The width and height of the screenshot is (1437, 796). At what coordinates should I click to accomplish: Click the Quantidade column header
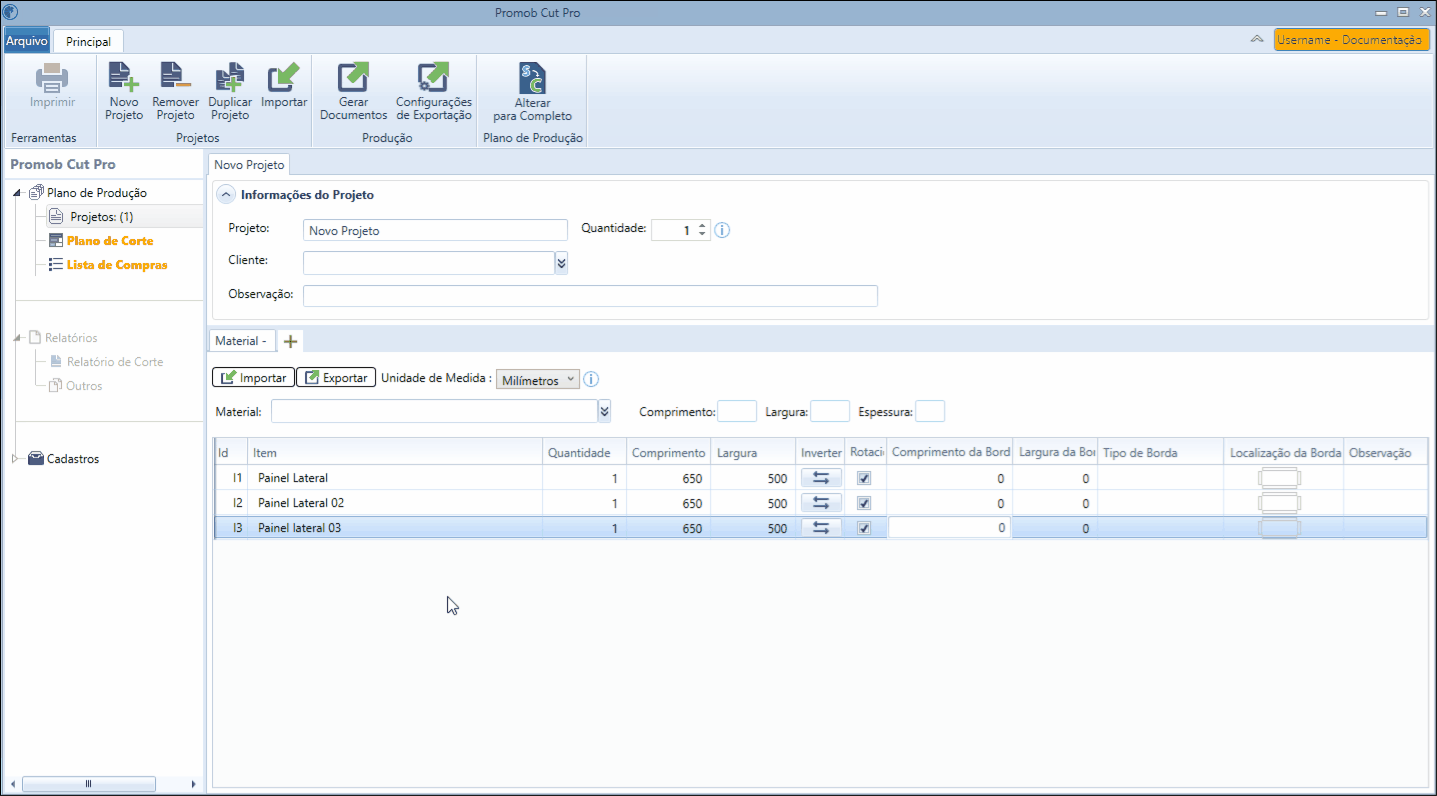584,453
